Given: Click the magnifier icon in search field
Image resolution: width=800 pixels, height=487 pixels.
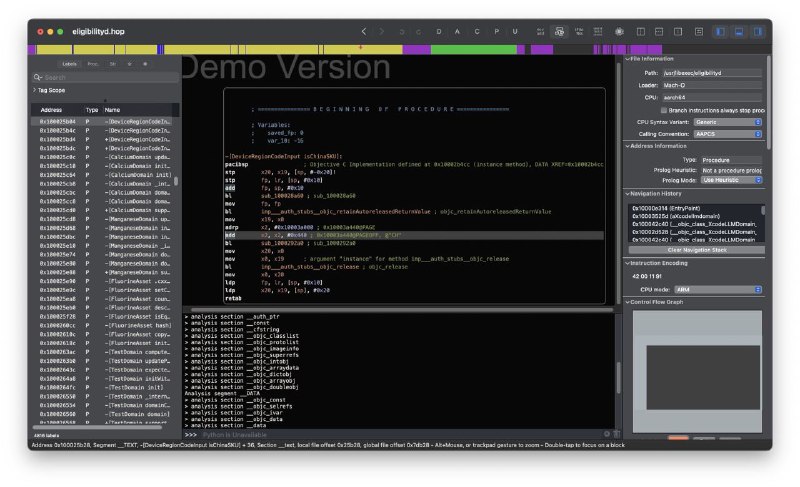Looking at the screenshot, I should point(37,77).
